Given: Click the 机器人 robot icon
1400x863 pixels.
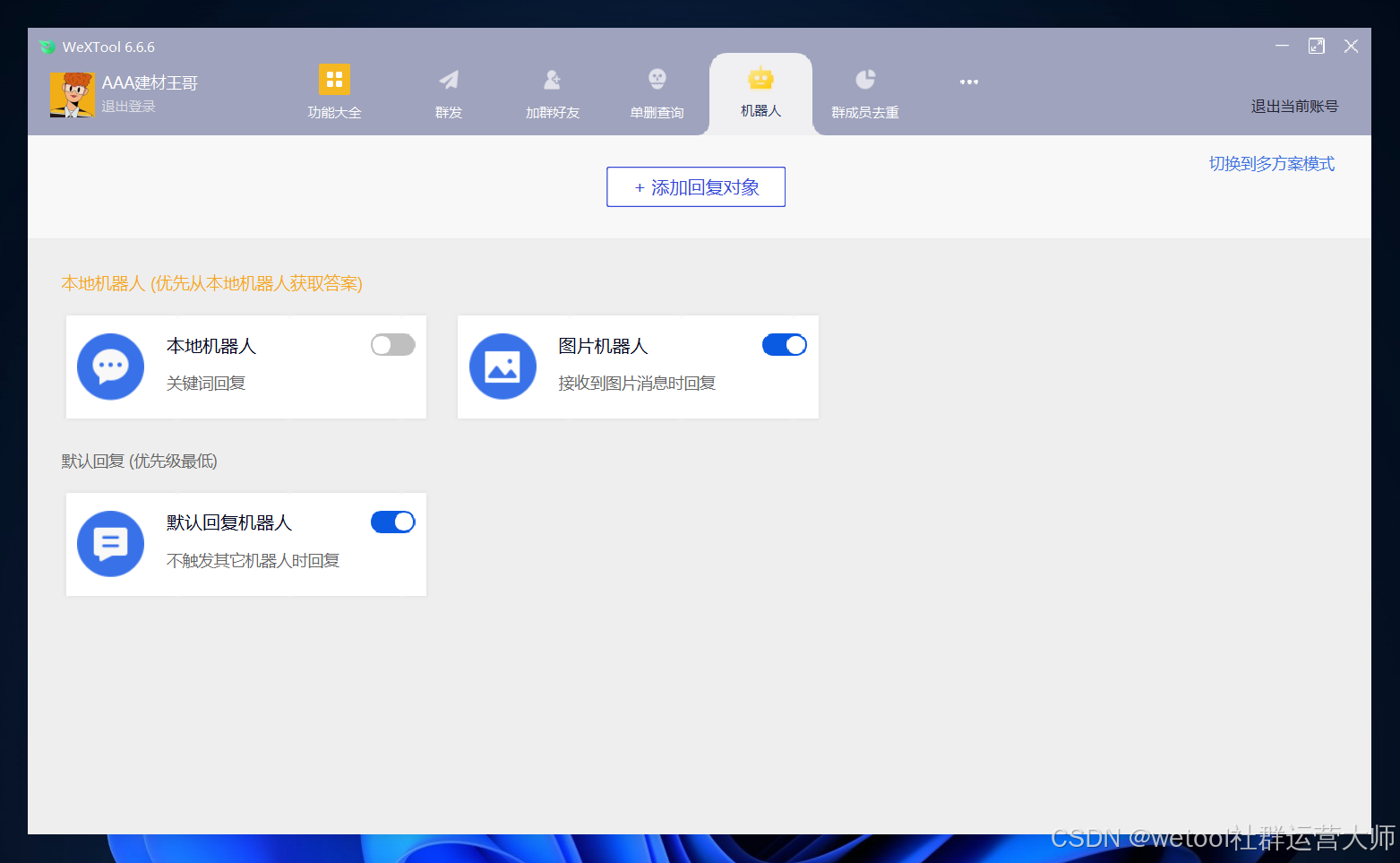Looking at the screenshot, I should [760, 79].
